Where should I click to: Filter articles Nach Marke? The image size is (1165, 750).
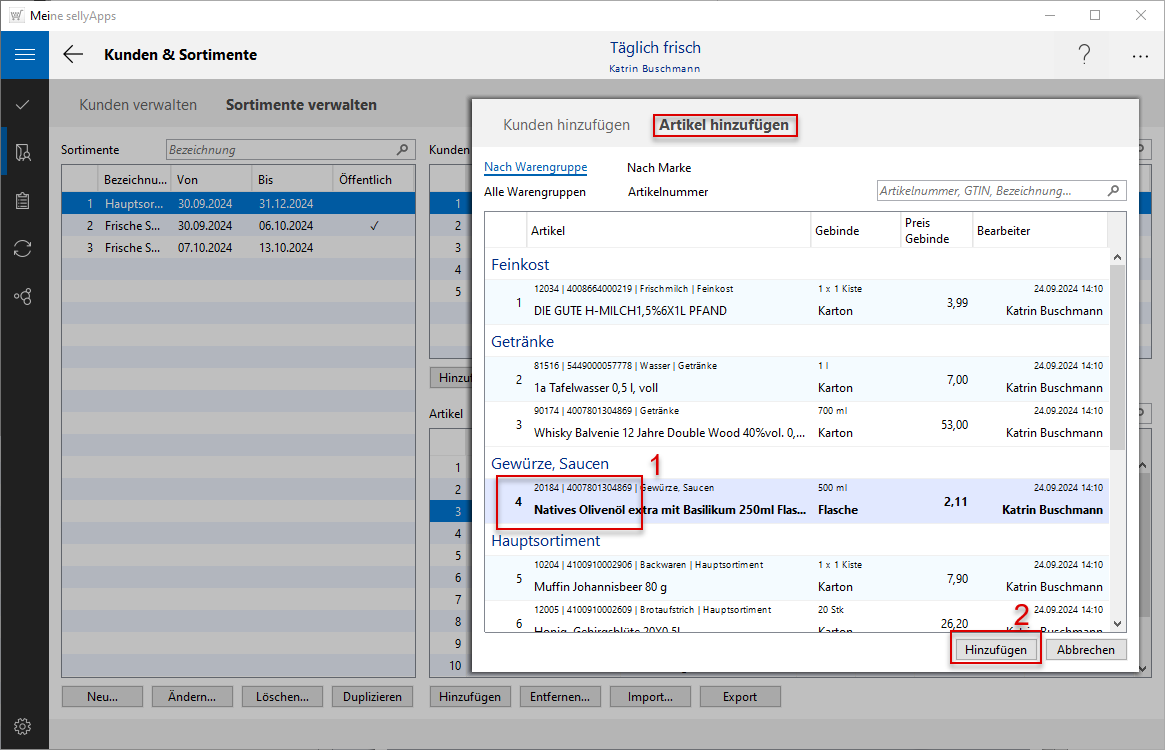coord(658,168)
